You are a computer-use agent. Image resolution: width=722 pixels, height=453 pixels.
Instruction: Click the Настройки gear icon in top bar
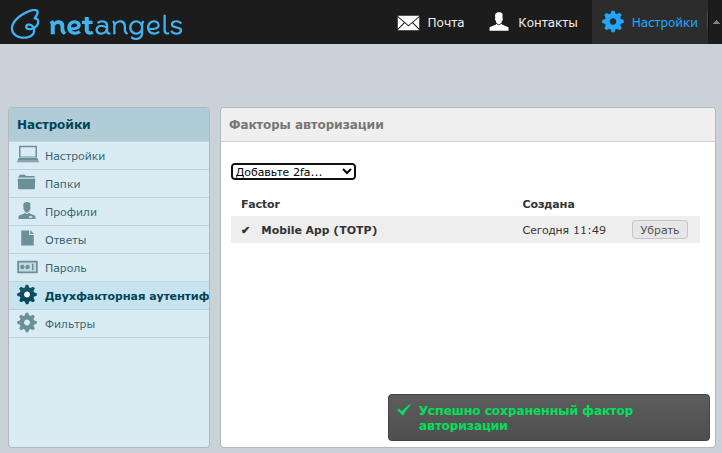pyautogui.click(x=612, y=22)
